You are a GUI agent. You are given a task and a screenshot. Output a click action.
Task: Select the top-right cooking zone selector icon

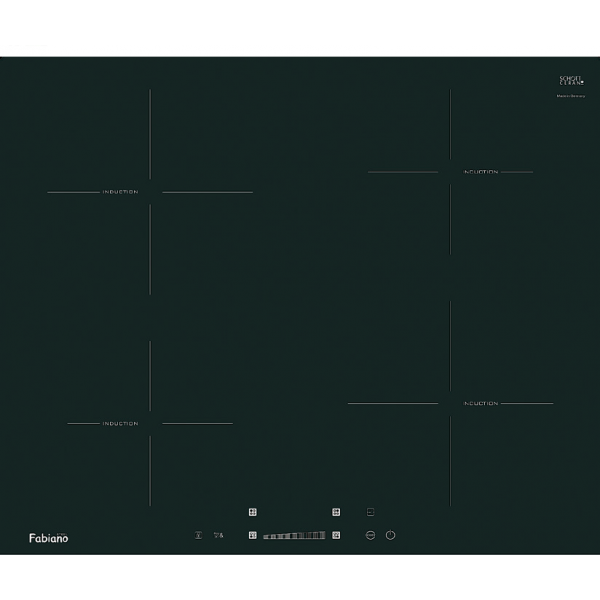[336, 512]
